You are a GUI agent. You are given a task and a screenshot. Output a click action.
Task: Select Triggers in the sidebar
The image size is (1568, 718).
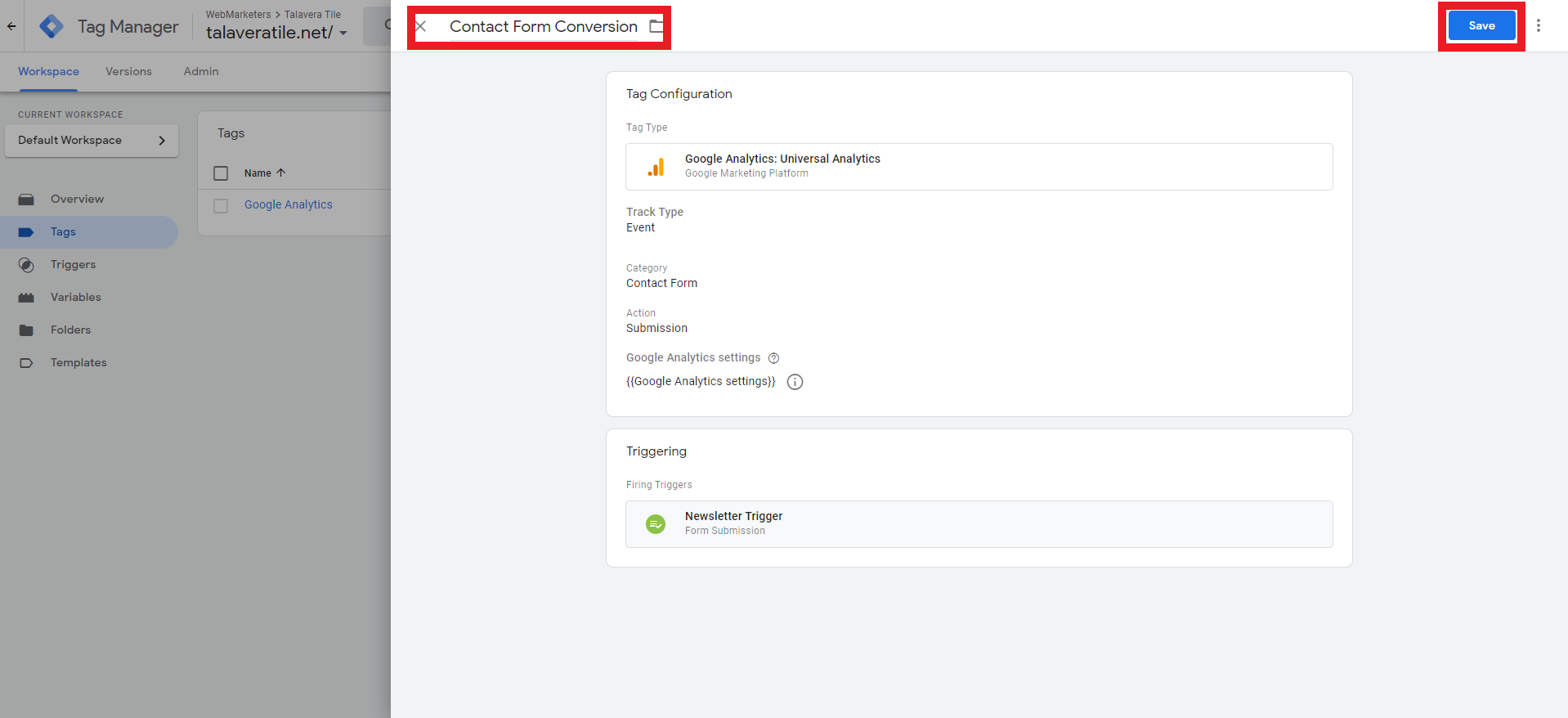(x=73, y=264)
